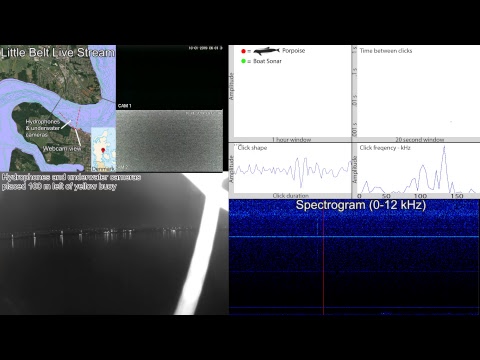Click the "CAM 1" label
Image resolution: width=480 pixels, height=360 pixels.
click(124, 106)
